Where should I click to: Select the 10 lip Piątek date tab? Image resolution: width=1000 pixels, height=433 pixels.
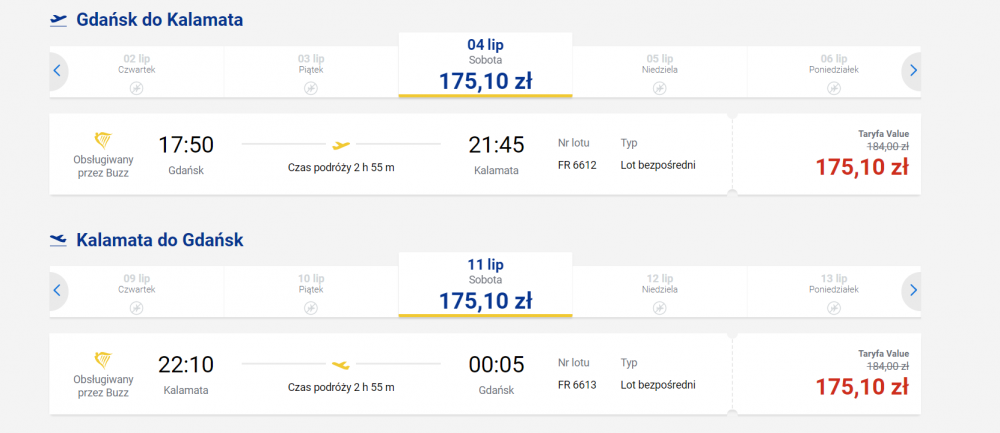[x=311, y=292]
